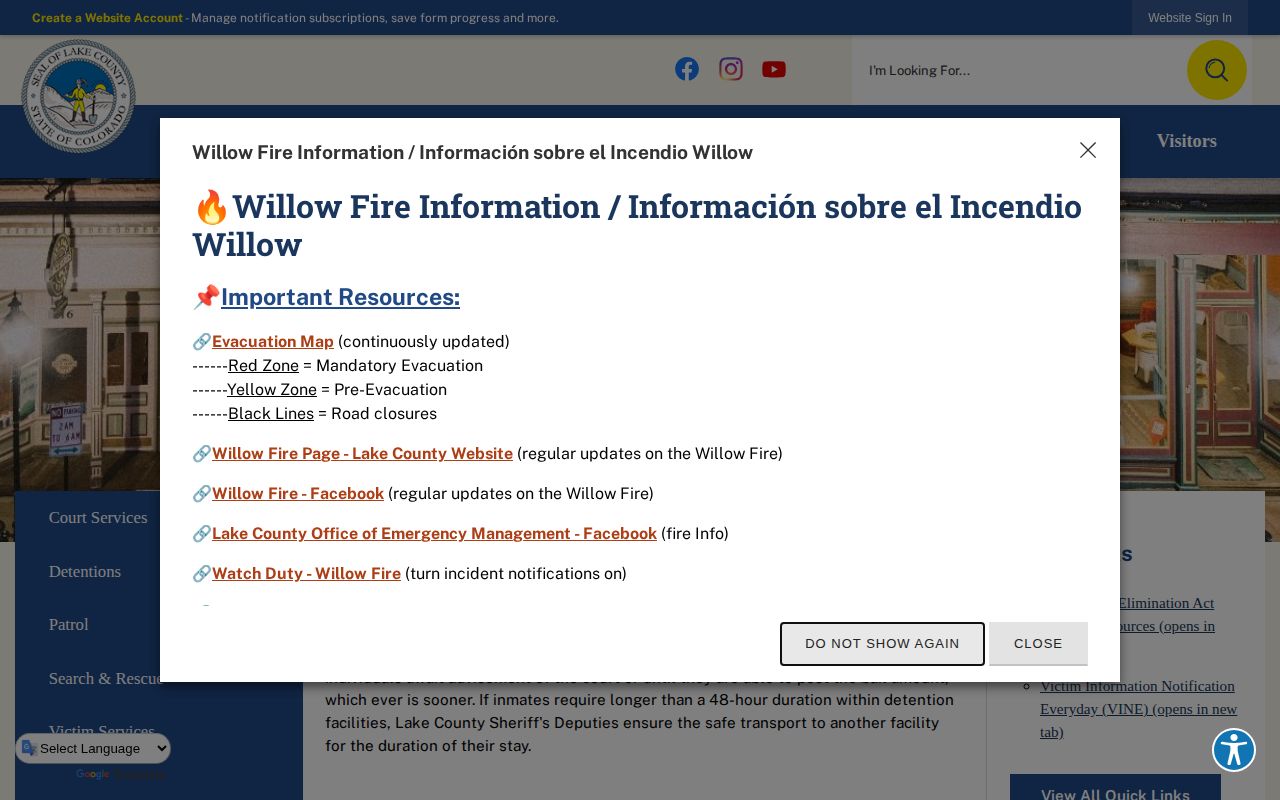
Task: Click the Lake County seal logo
Action: pyautogui.click(x=78, y=96)
